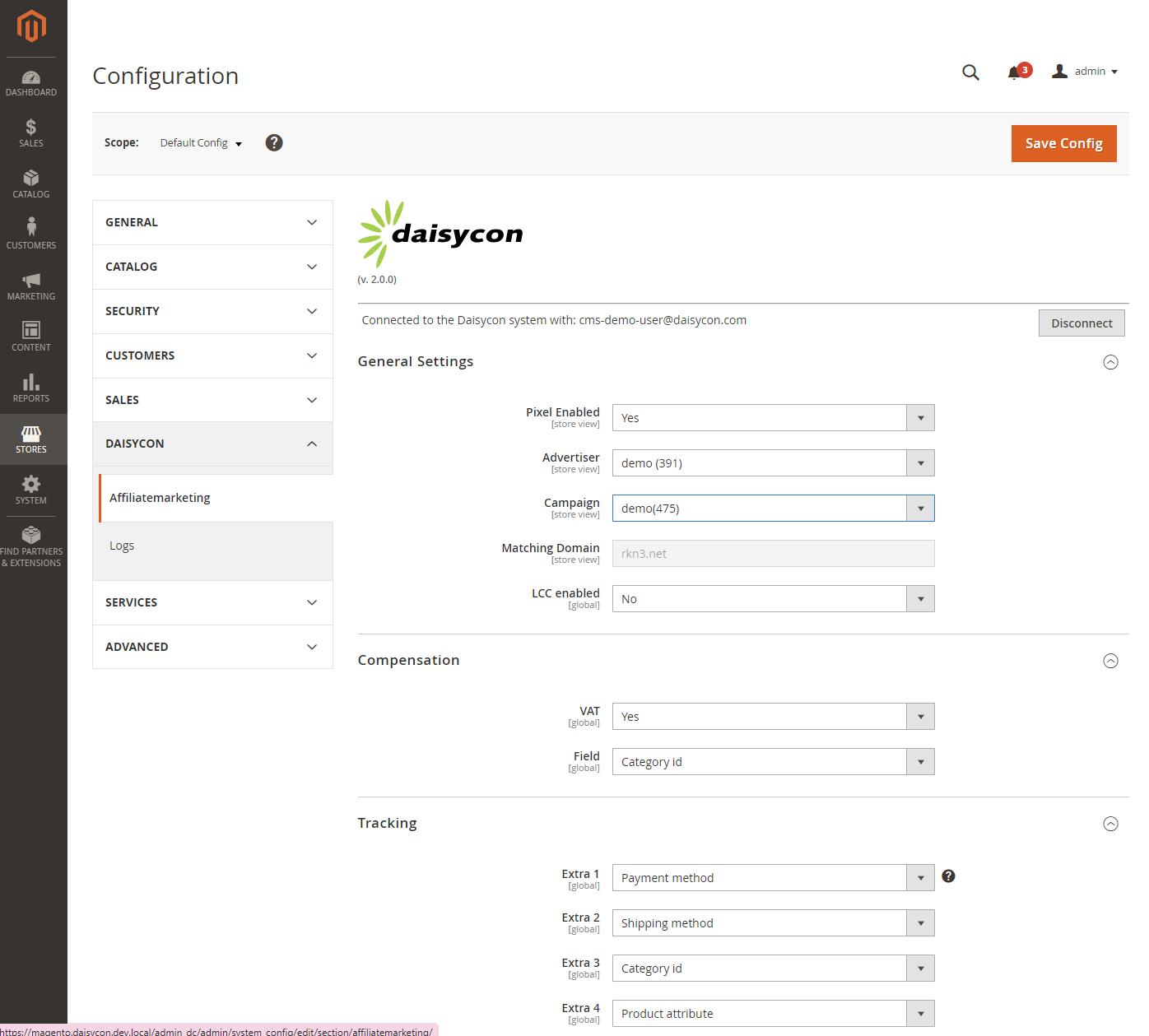Expand the SALES config group
Screen dimensions: 1149x1036
(x=212, y=400)
